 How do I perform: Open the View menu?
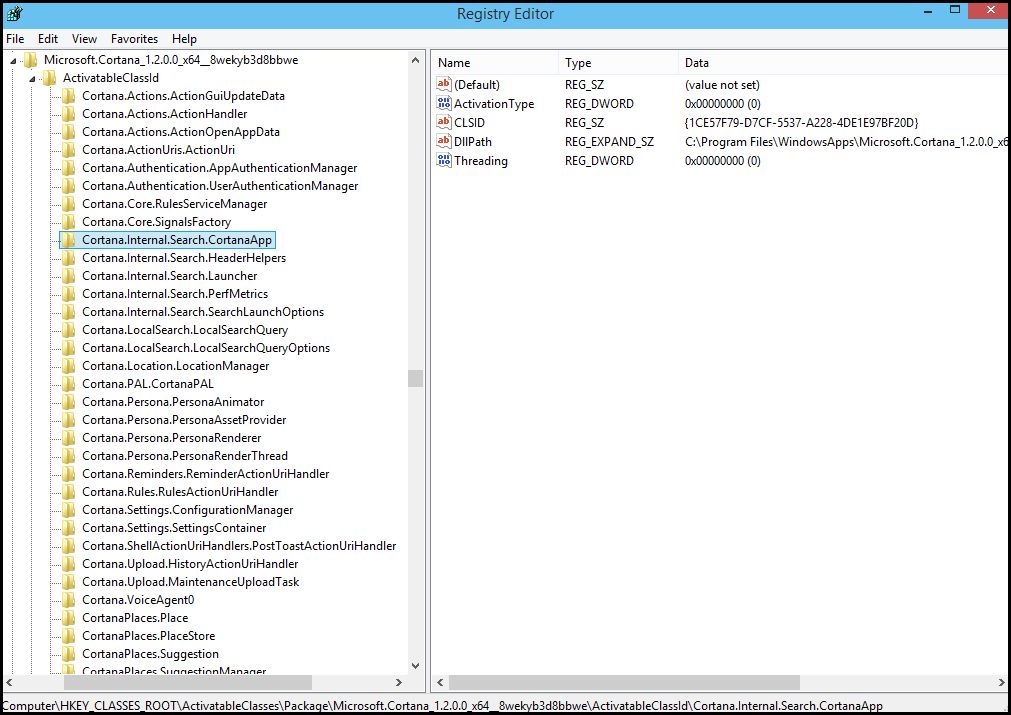click(x=84, y=39)
